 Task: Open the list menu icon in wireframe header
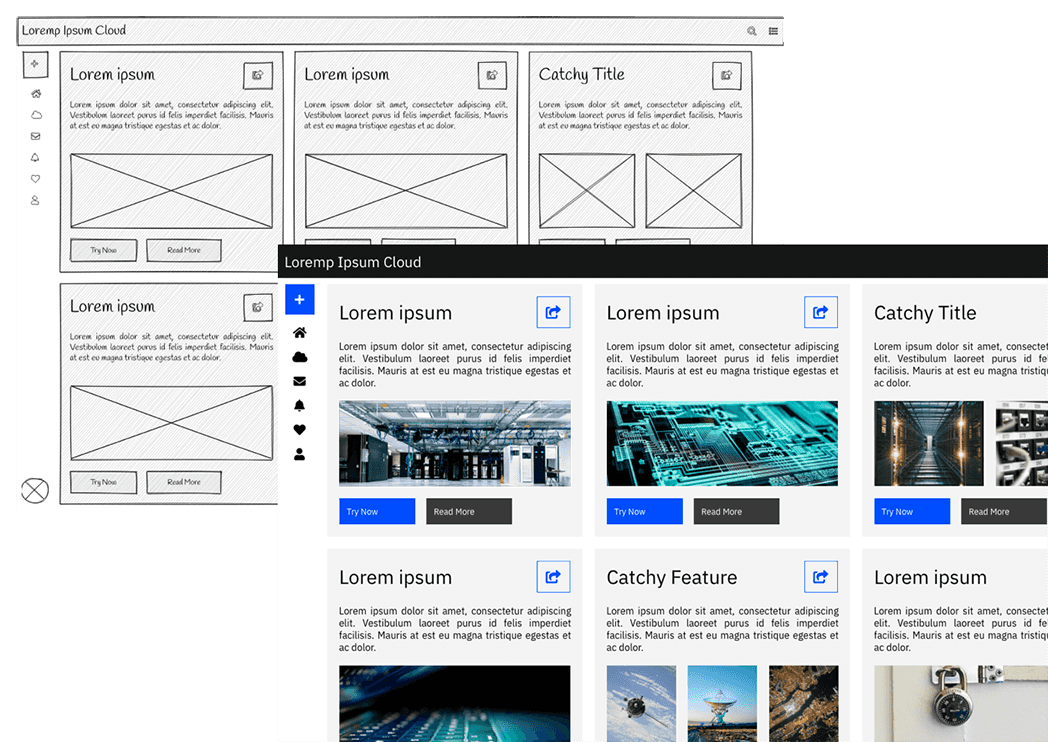pyautogui.click(x=773, y=31)
